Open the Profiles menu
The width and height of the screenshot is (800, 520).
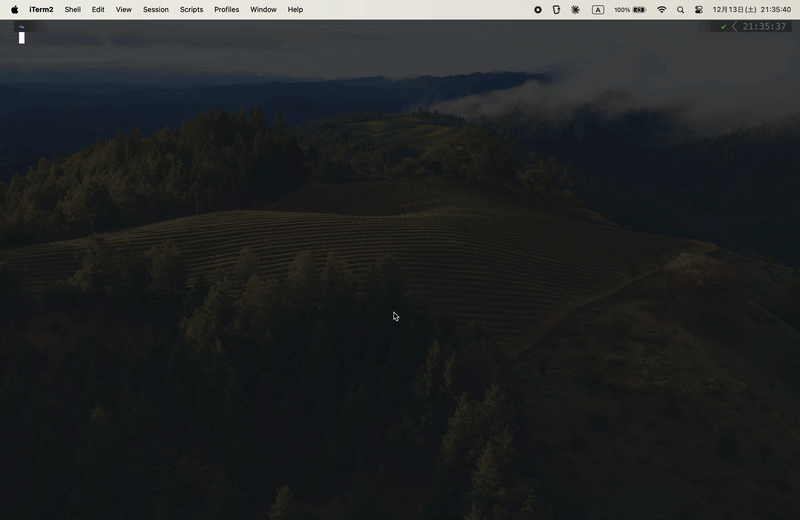(x=227, y=9)
